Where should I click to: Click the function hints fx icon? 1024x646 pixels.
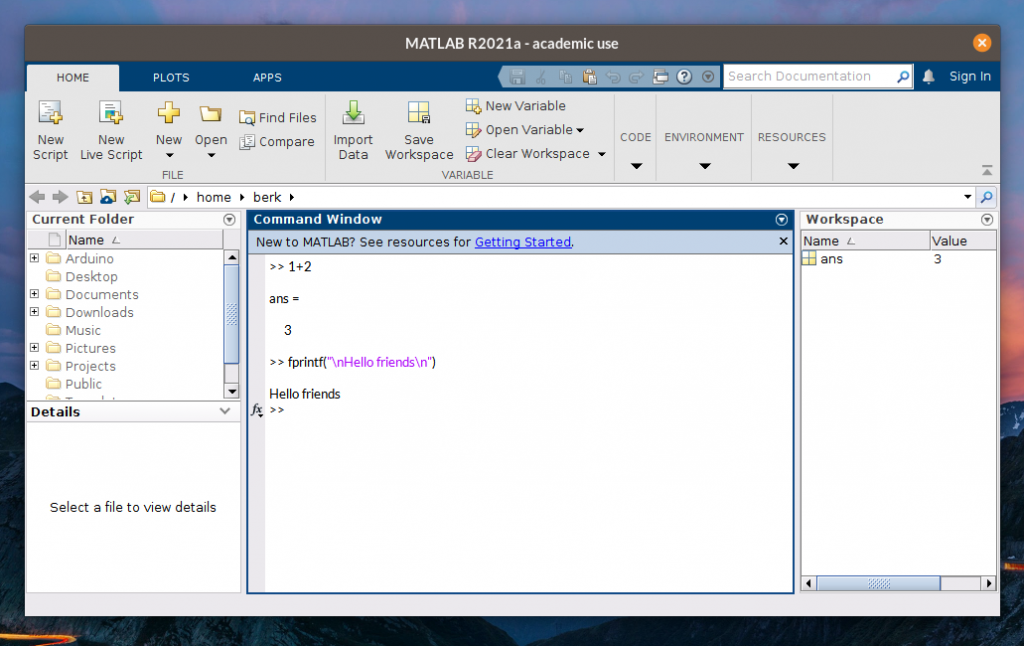(x=258, y=410)
